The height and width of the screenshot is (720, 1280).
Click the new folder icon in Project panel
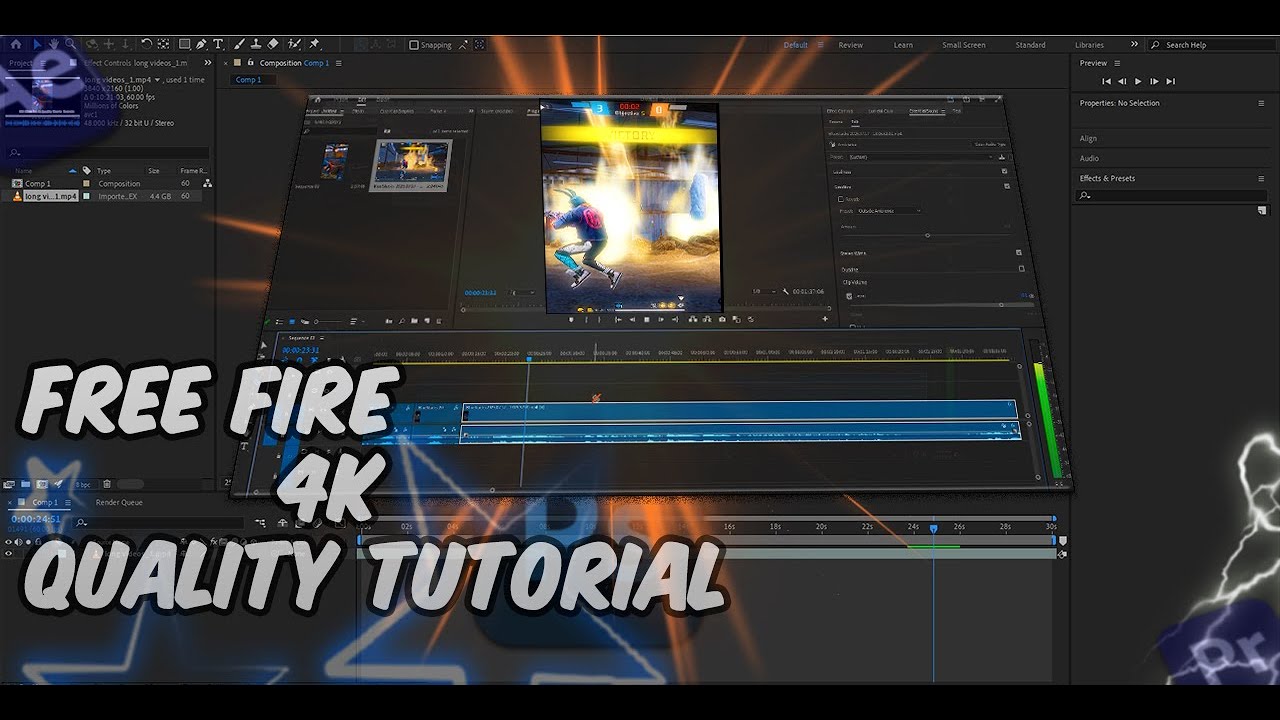[26, 484]
